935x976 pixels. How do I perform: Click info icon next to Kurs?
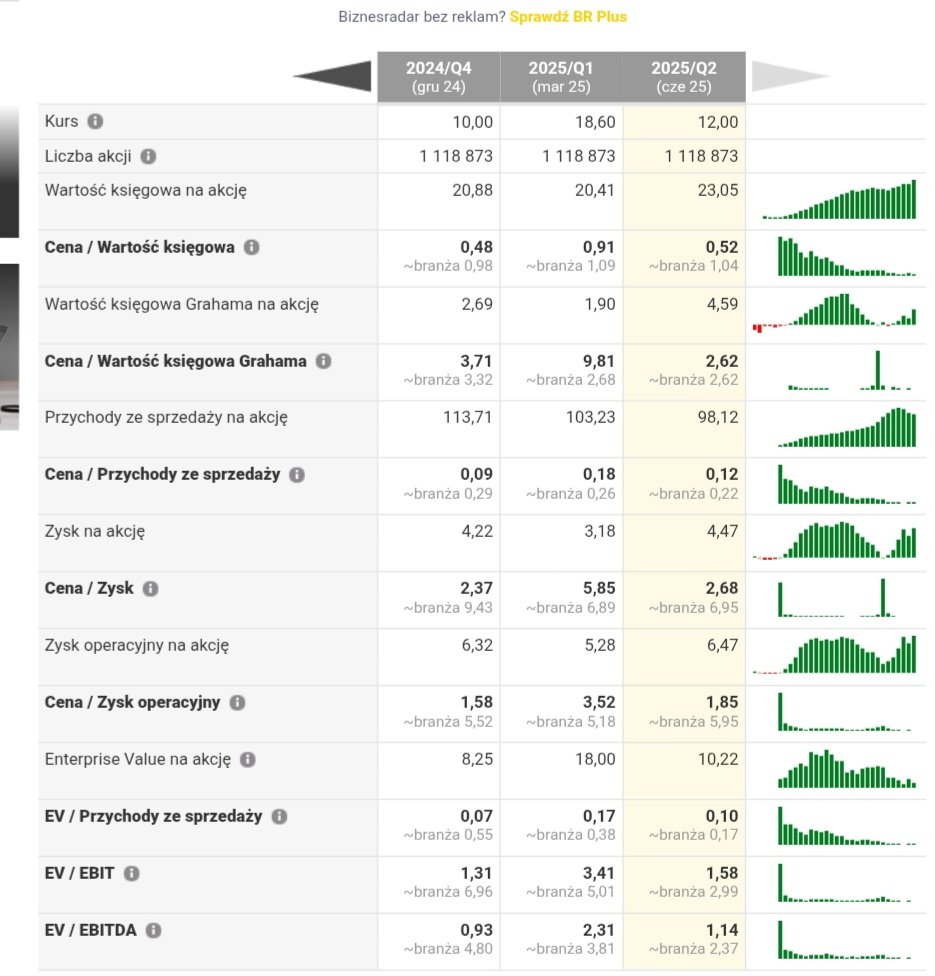tap(95, 121)
